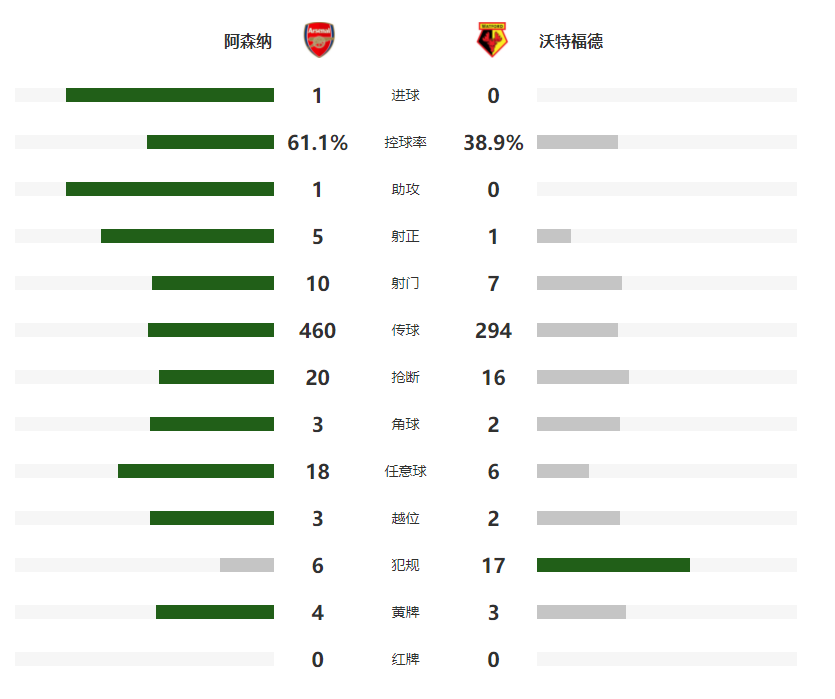This screenshot has width=835, height=699.
Task: Click Arsenal's green 进球 bar
Action: pyautogui.click(x=170, y=95)
